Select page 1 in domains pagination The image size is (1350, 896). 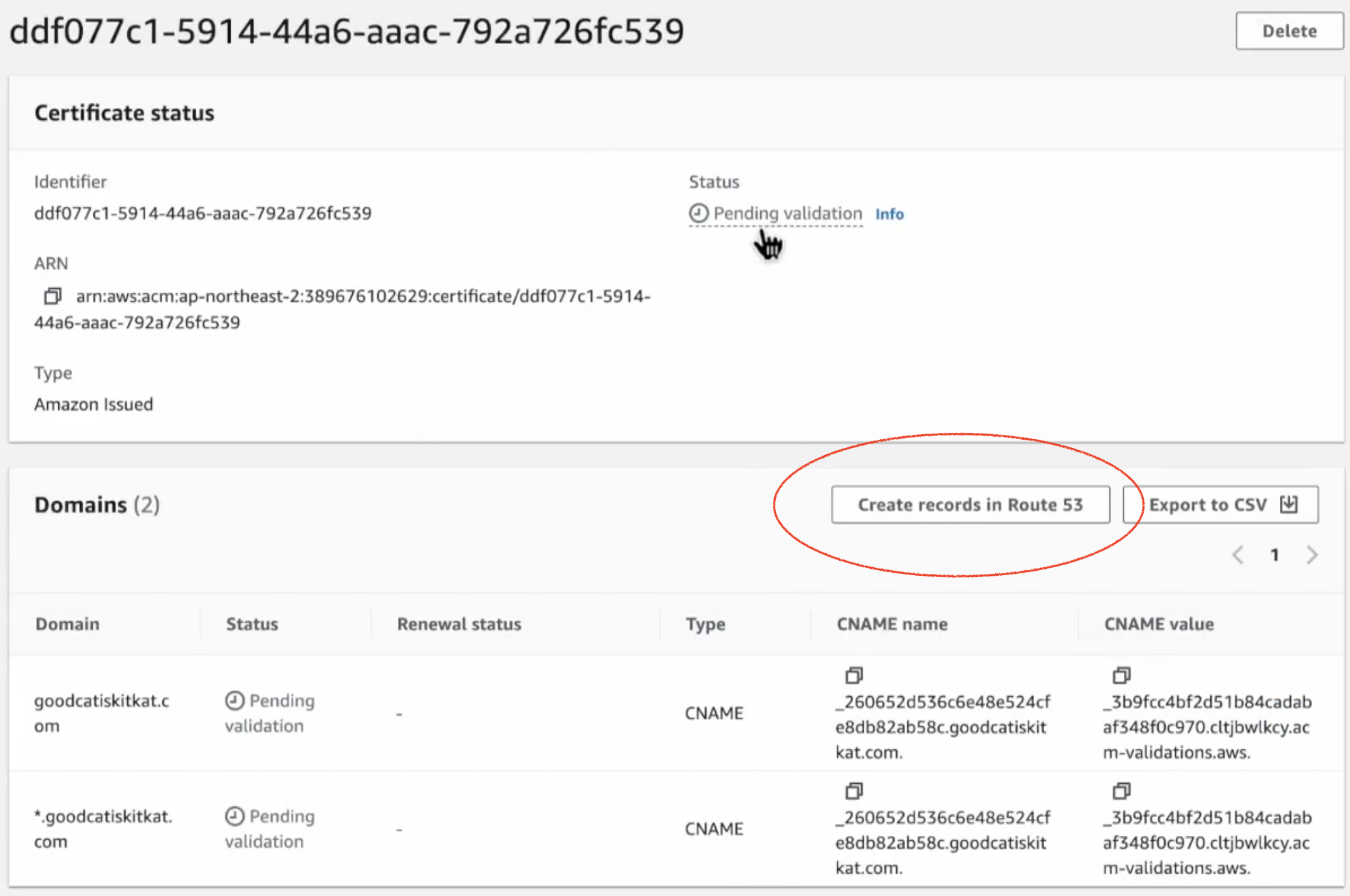[1274, 555]
